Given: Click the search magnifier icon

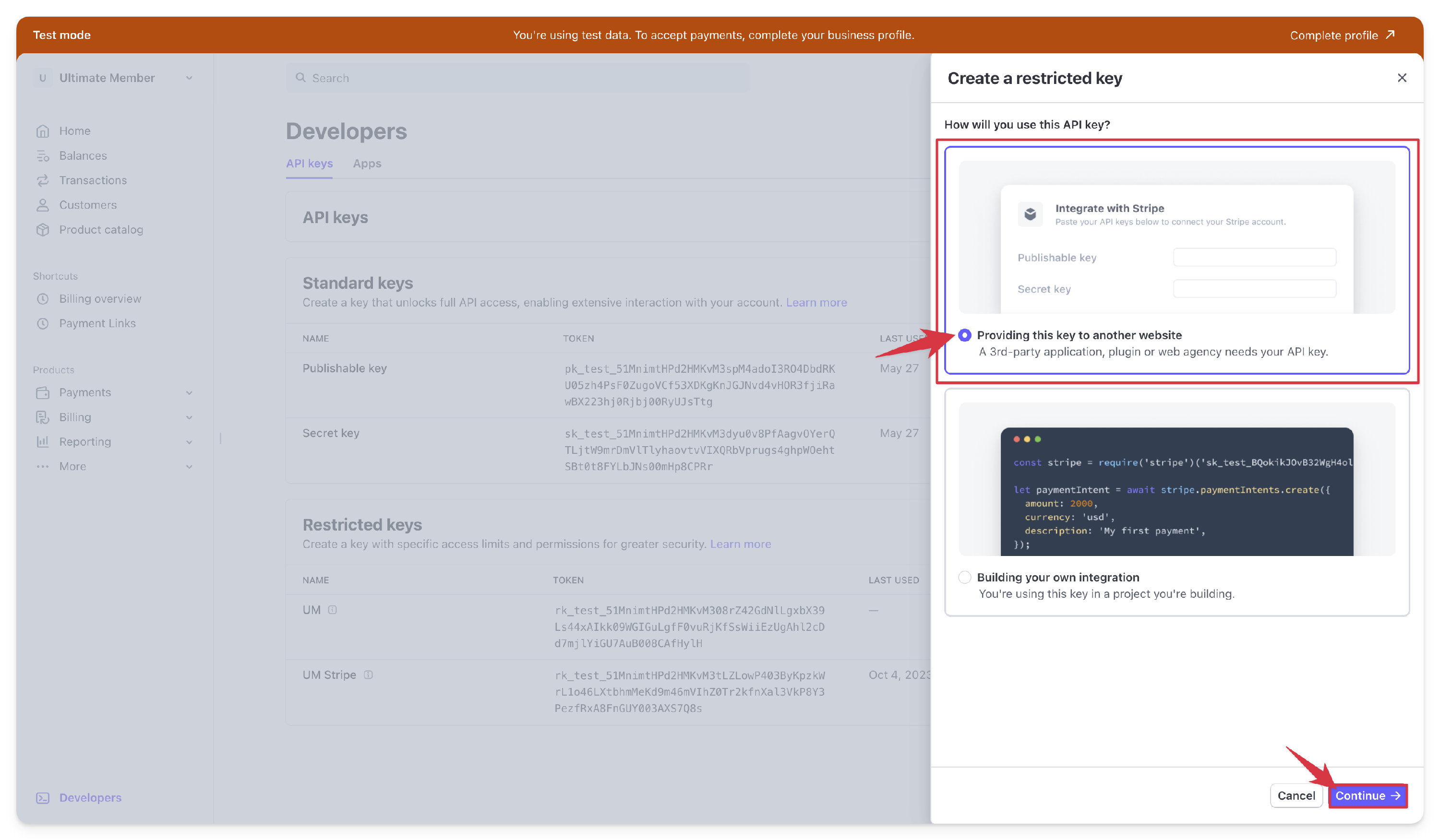Looking at the screenshot, I should point(300,78).
